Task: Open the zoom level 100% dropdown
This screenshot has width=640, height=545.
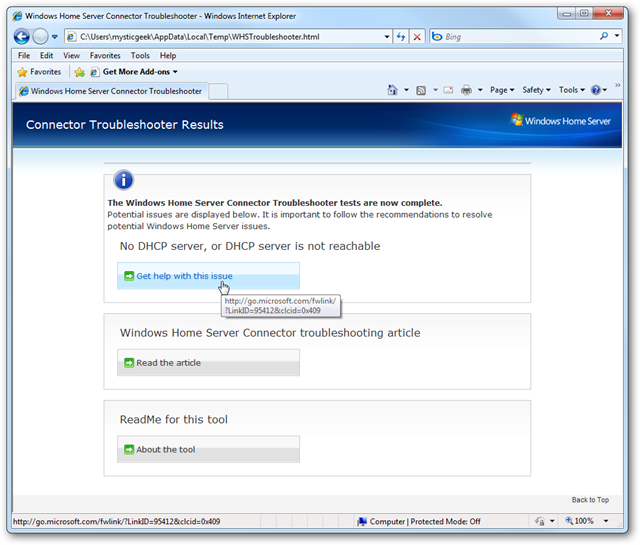Action: (x=606, y=521)
